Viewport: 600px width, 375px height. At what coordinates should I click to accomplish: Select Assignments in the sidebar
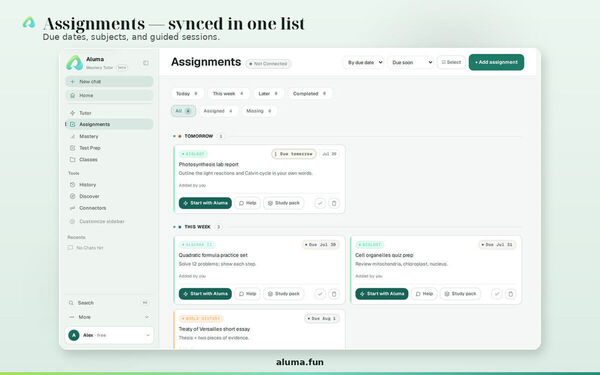tap(109, 124)
